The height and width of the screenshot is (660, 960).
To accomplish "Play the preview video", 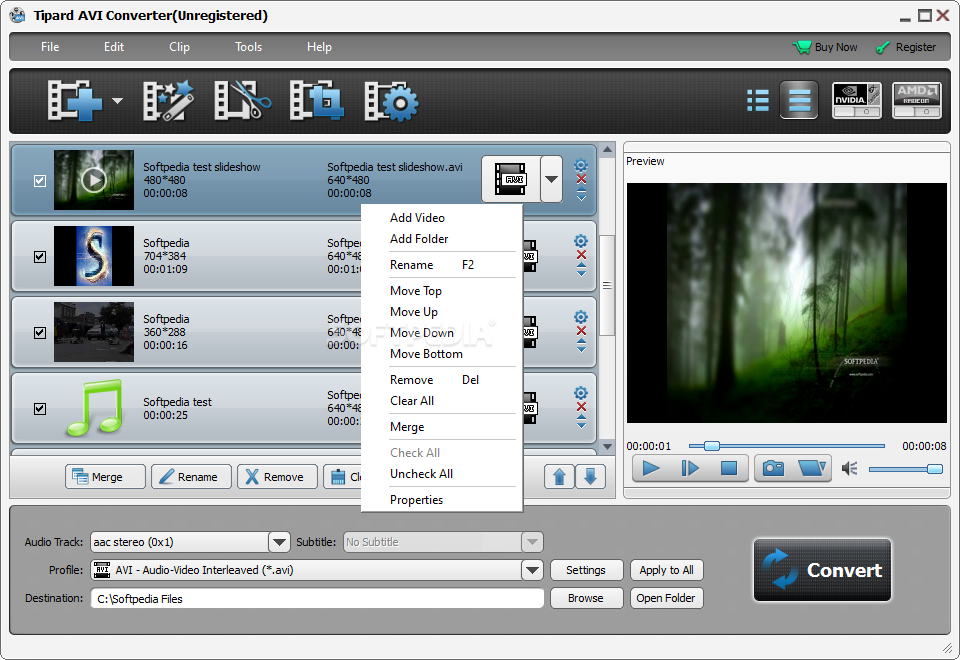I will click(651, 468).
